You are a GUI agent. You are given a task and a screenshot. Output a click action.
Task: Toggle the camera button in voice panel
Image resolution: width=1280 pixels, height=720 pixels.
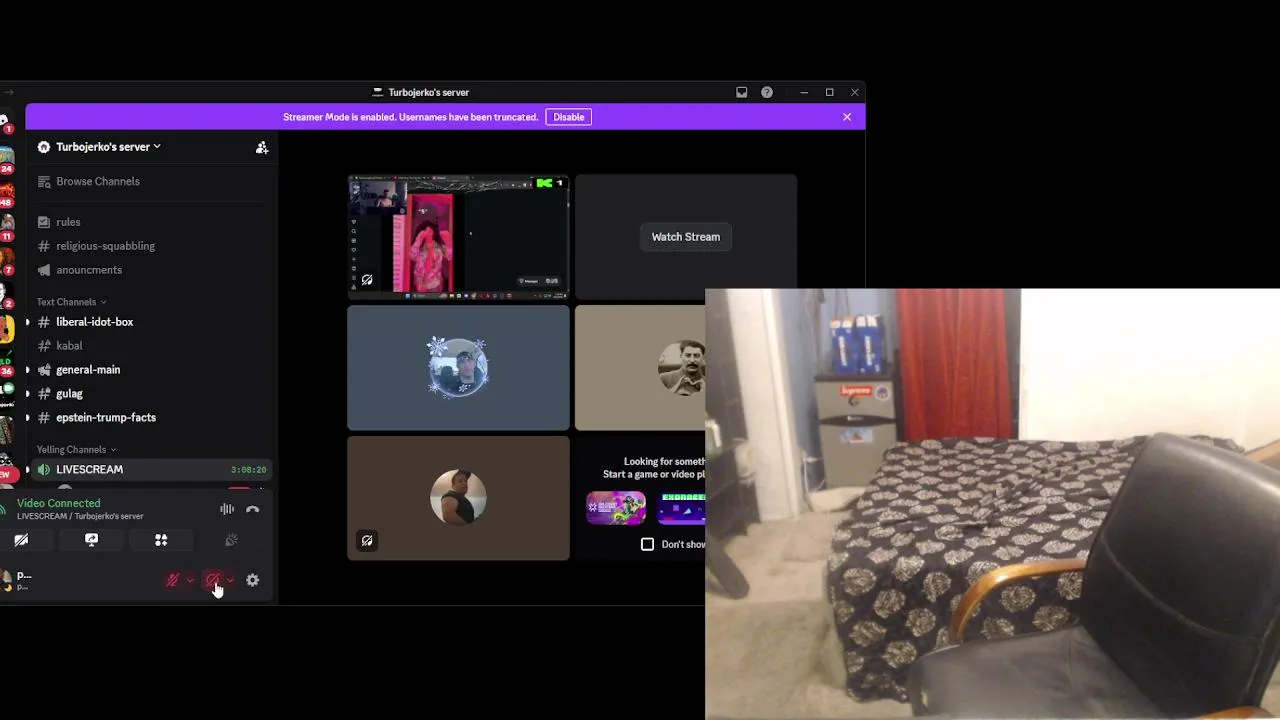[21, 540]
